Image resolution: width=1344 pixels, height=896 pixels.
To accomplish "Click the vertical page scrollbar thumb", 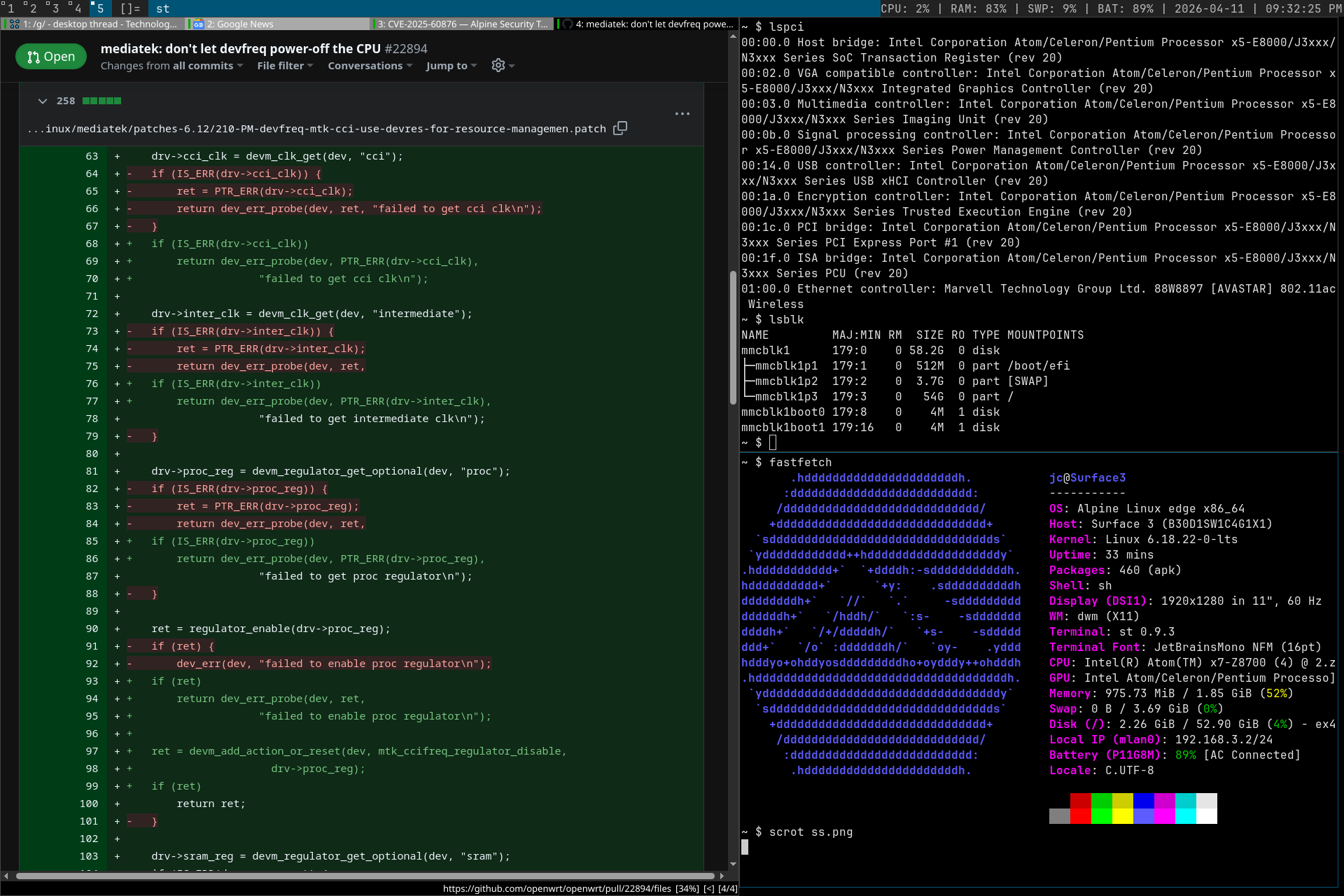I will click(733, 336).
